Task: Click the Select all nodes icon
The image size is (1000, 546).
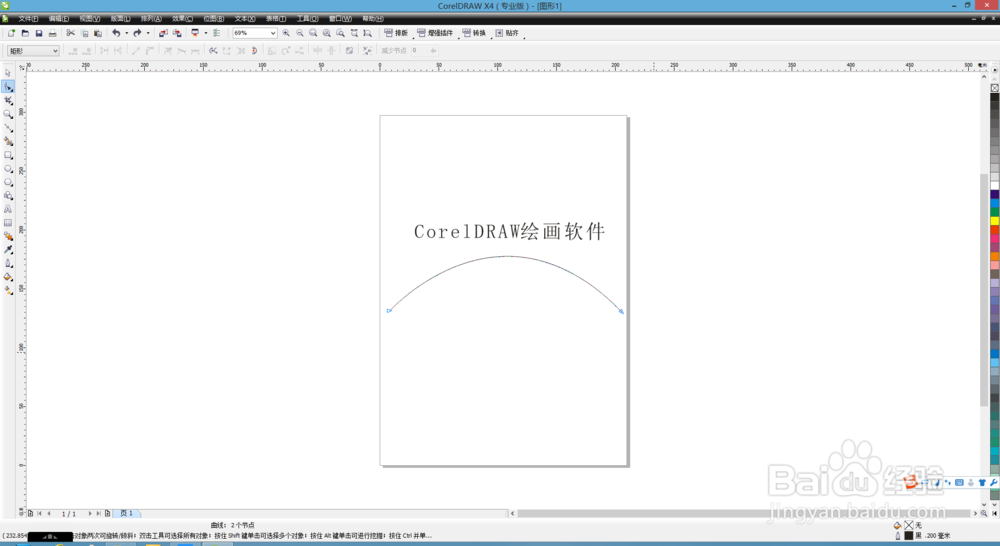Action: [x=367, y=50]
